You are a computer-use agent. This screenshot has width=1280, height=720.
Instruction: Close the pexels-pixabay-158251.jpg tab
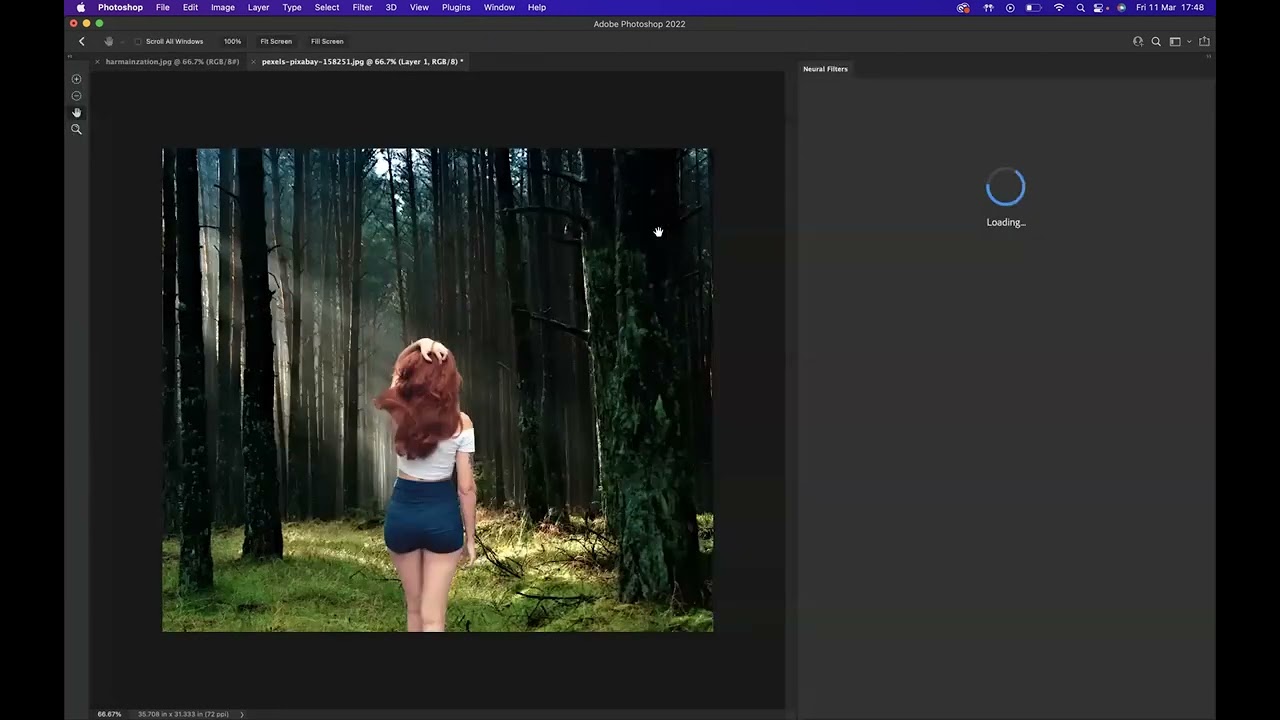(253, 62)
